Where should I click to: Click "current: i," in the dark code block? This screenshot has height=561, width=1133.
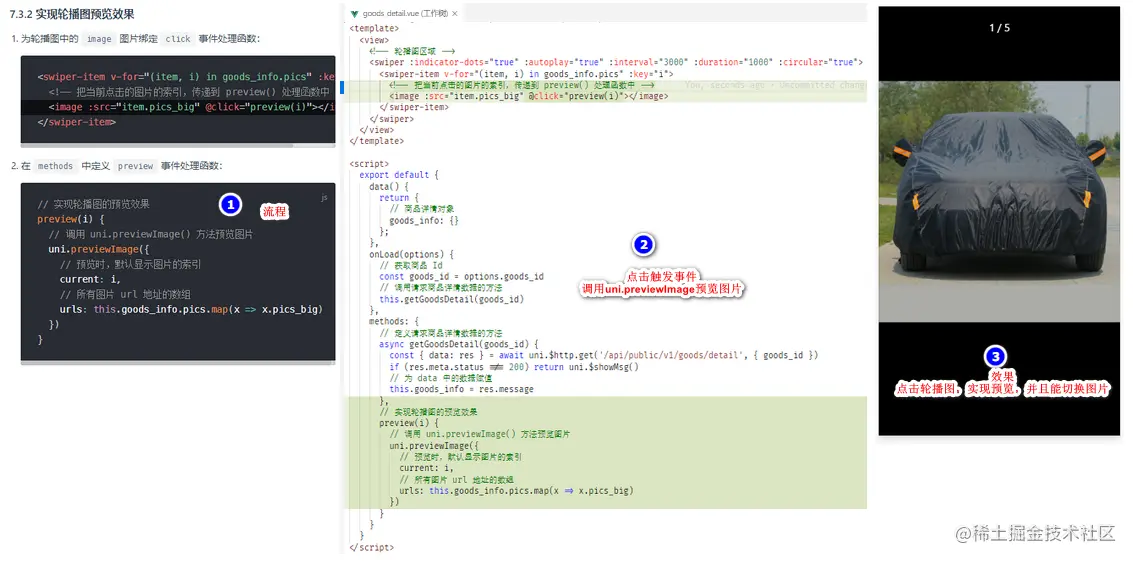coord(90,279)
